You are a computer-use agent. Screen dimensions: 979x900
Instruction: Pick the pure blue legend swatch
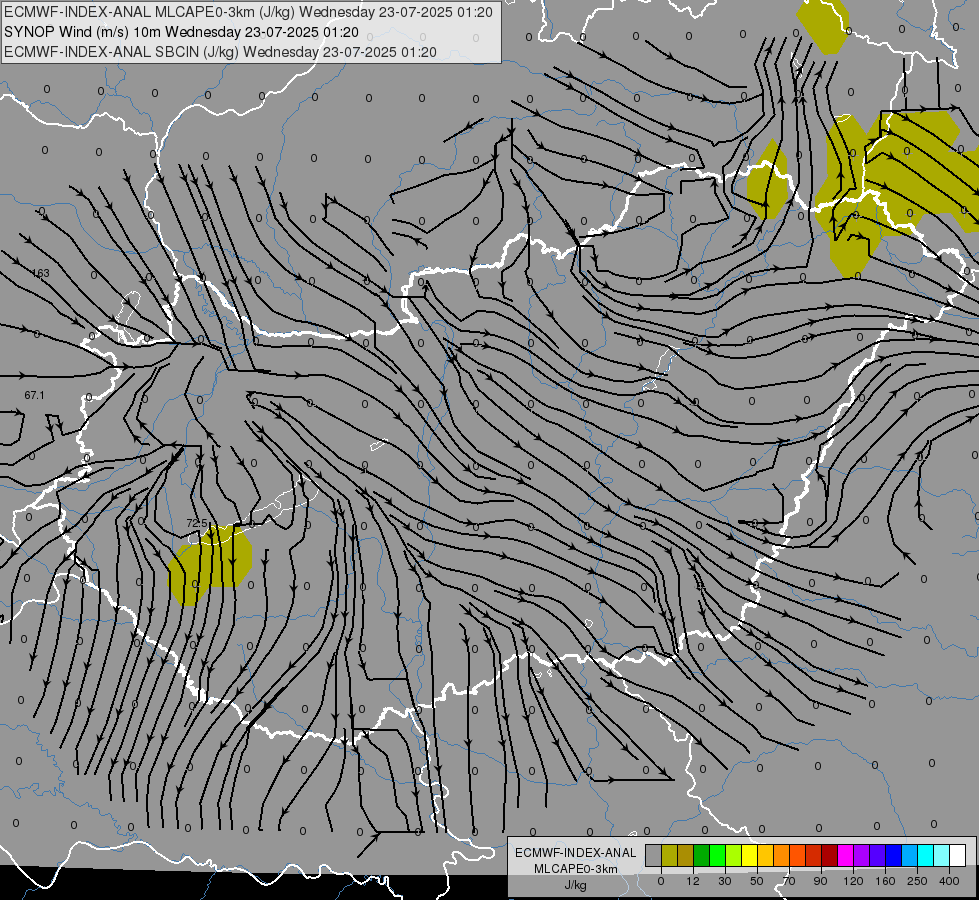(x=893, y=855)
